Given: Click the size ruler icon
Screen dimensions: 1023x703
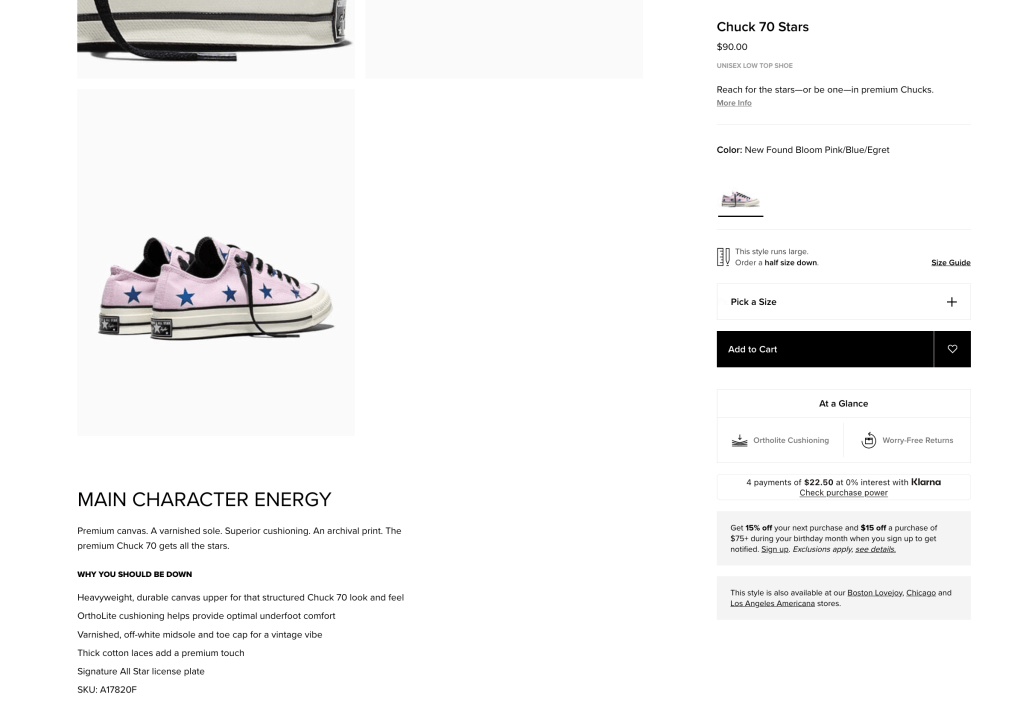Looking at the screenshot, I should 723,257.
